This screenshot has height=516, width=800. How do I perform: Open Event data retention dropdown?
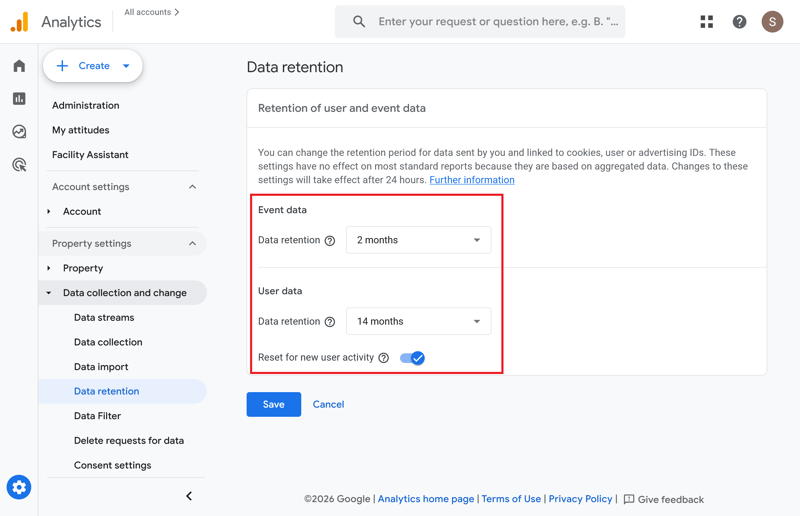(418, 240)
